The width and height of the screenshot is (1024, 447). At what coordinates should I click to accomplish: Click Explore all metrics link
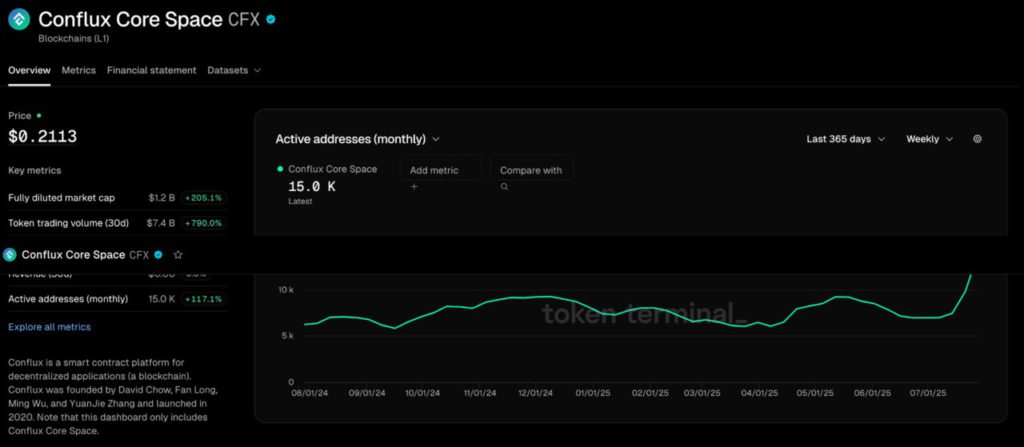click(49, 327)
